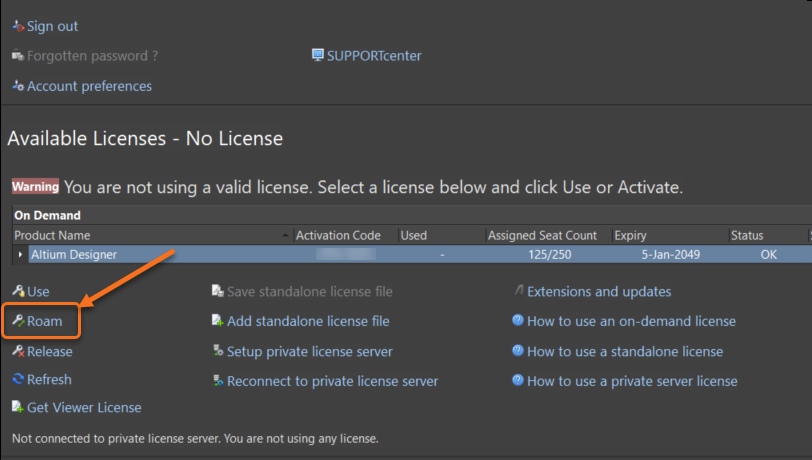Click the Release license icon

click(x=18, y=352)
